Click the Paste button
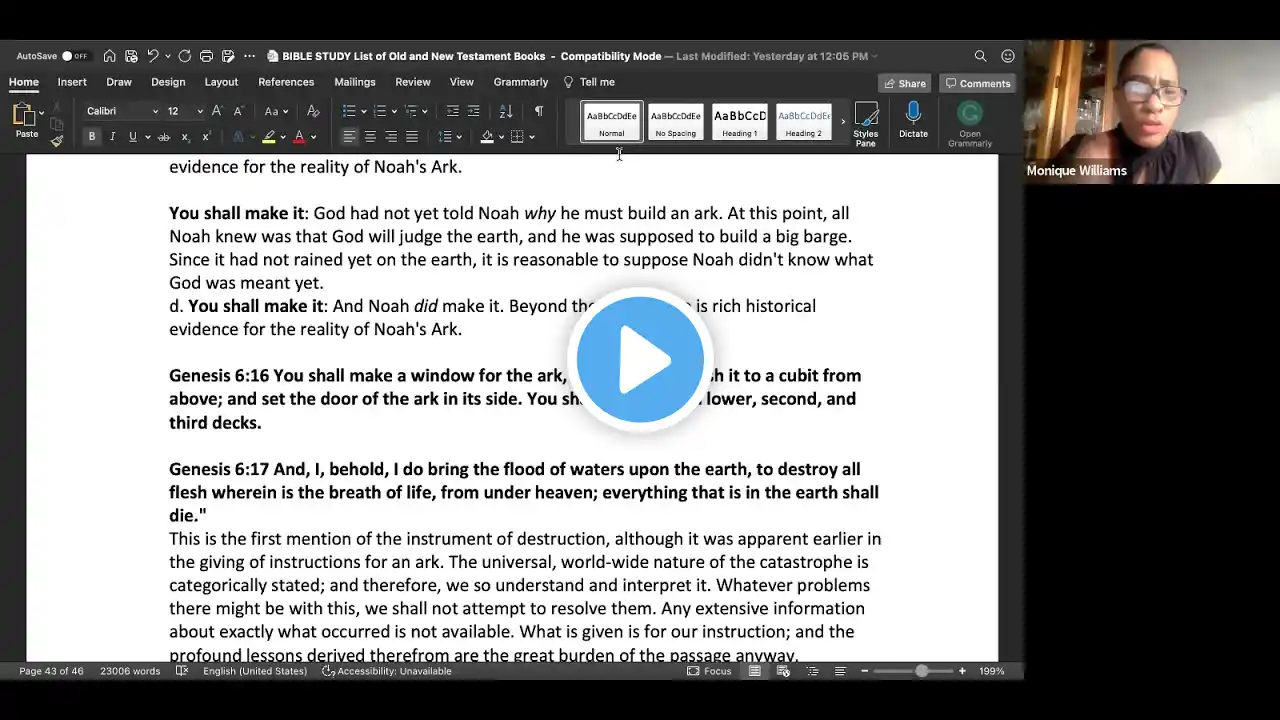 pyautogui.click(x=26, y=120)
